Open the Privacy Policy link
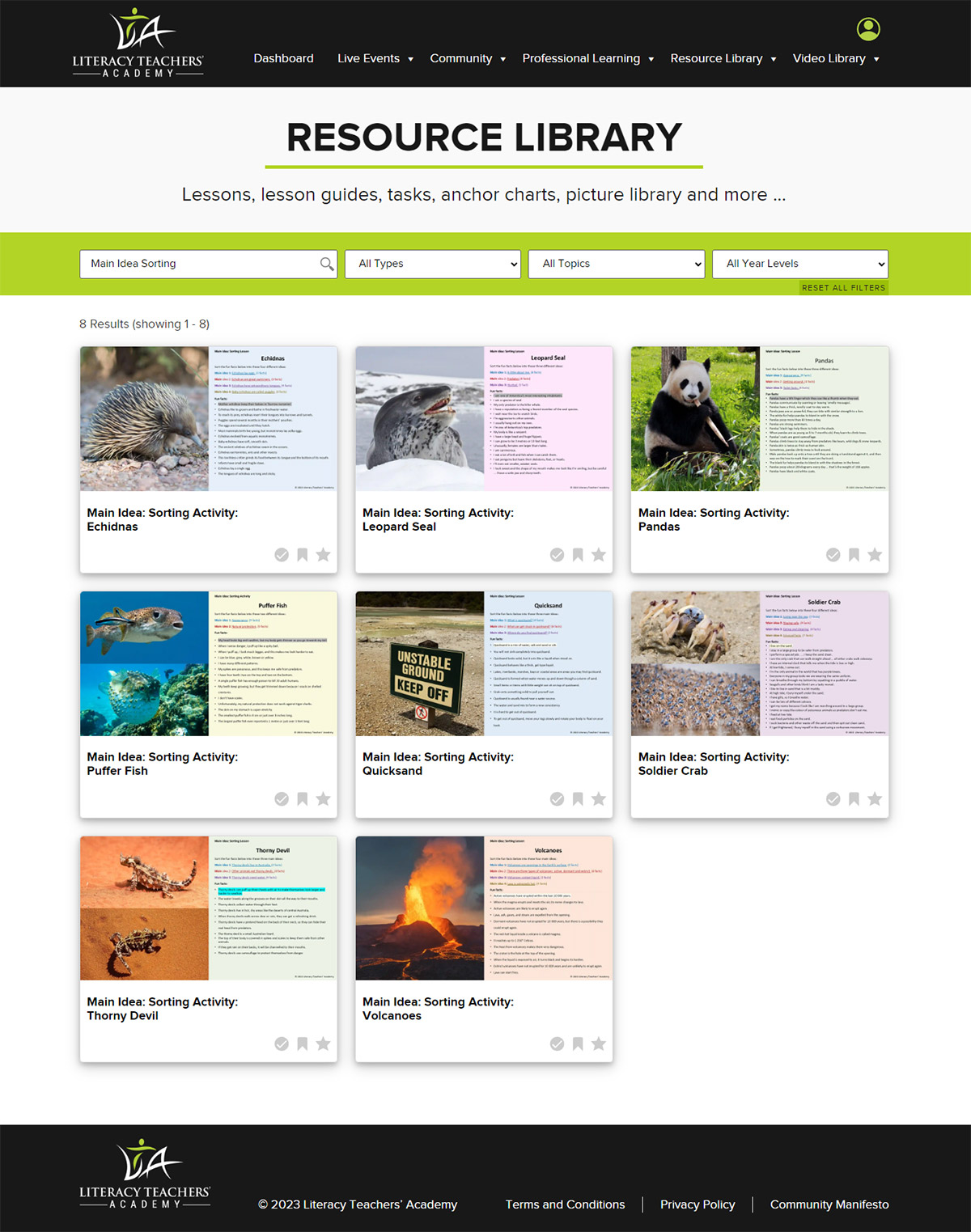971x1232 pixels. point(697,1204)
